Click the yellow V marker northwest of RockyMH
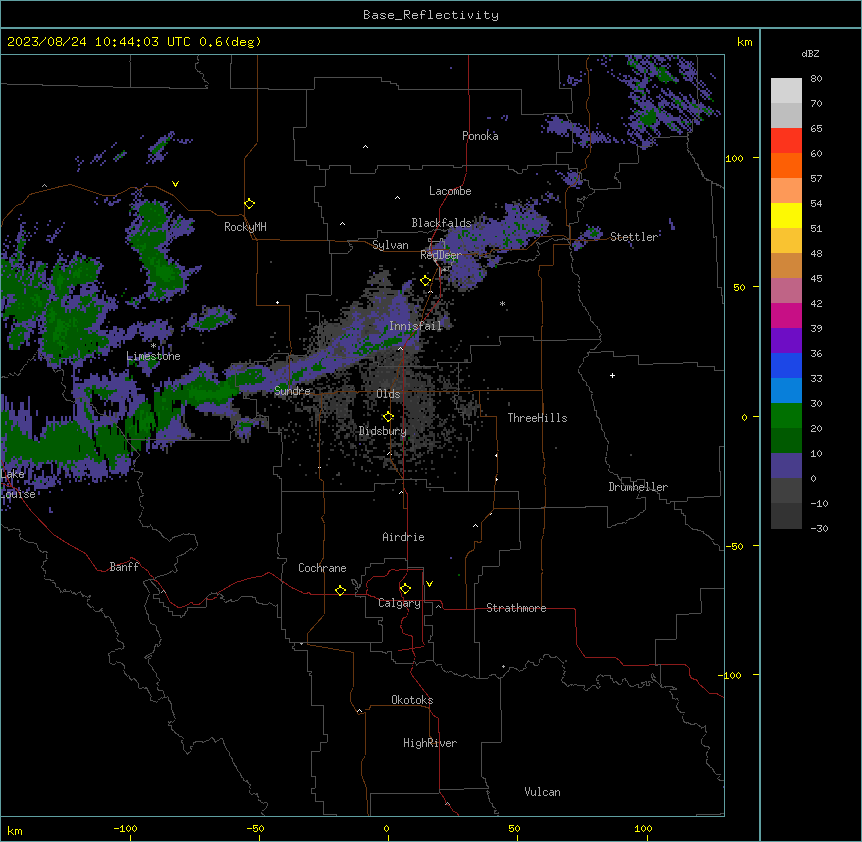Image resolution: width=862 pixels, height=842 pixels. pos(175,184)
